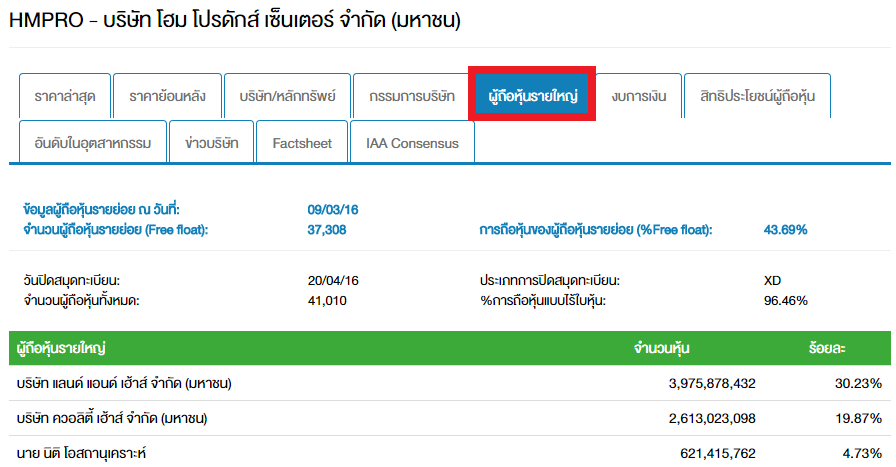This screenshot has height=467, width=896.
Task: Click the highlighted ผู้ถือหุ้นรายใหญ่ tab
Action: point(532,96)
